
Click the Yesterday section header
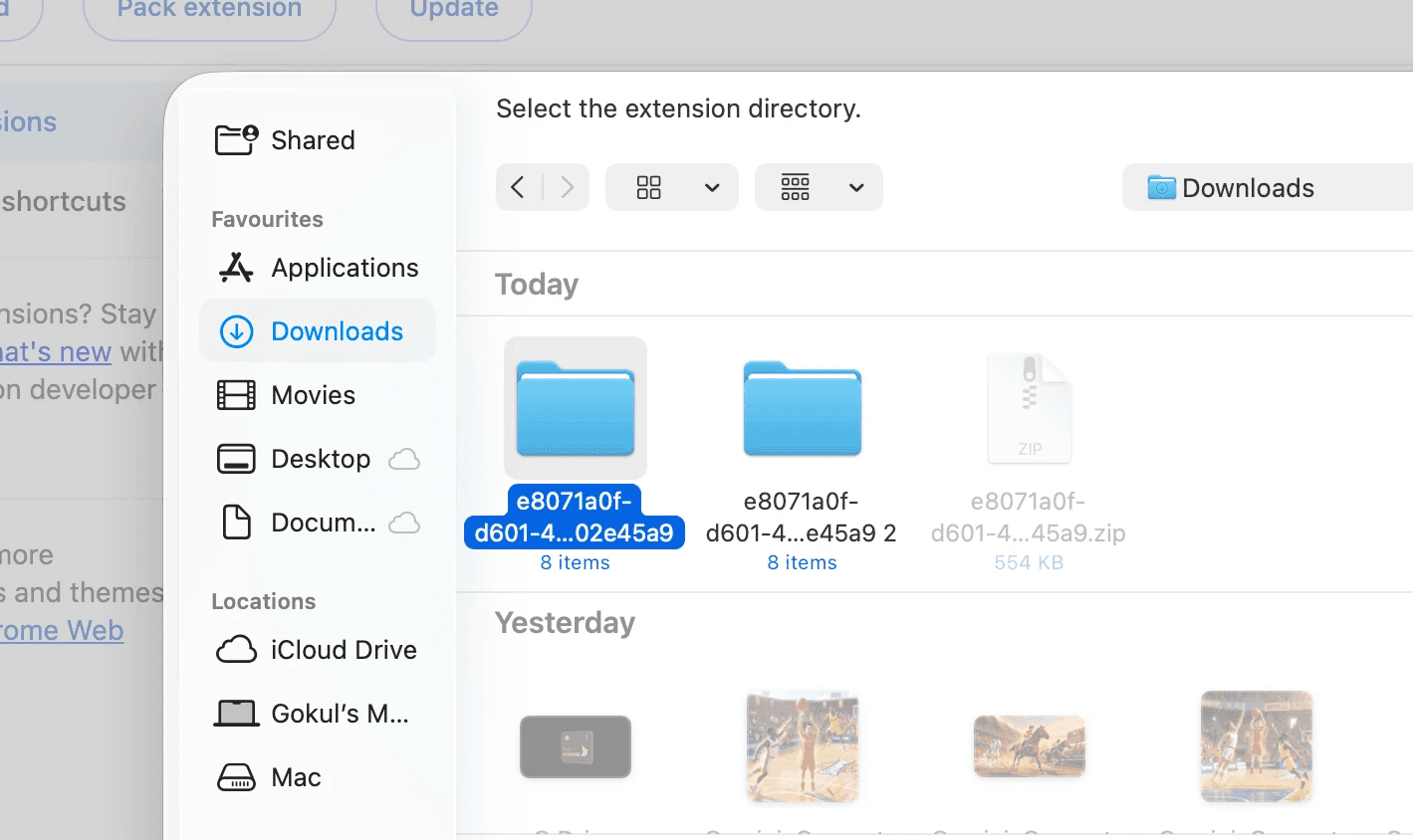(x=565, y=623)
